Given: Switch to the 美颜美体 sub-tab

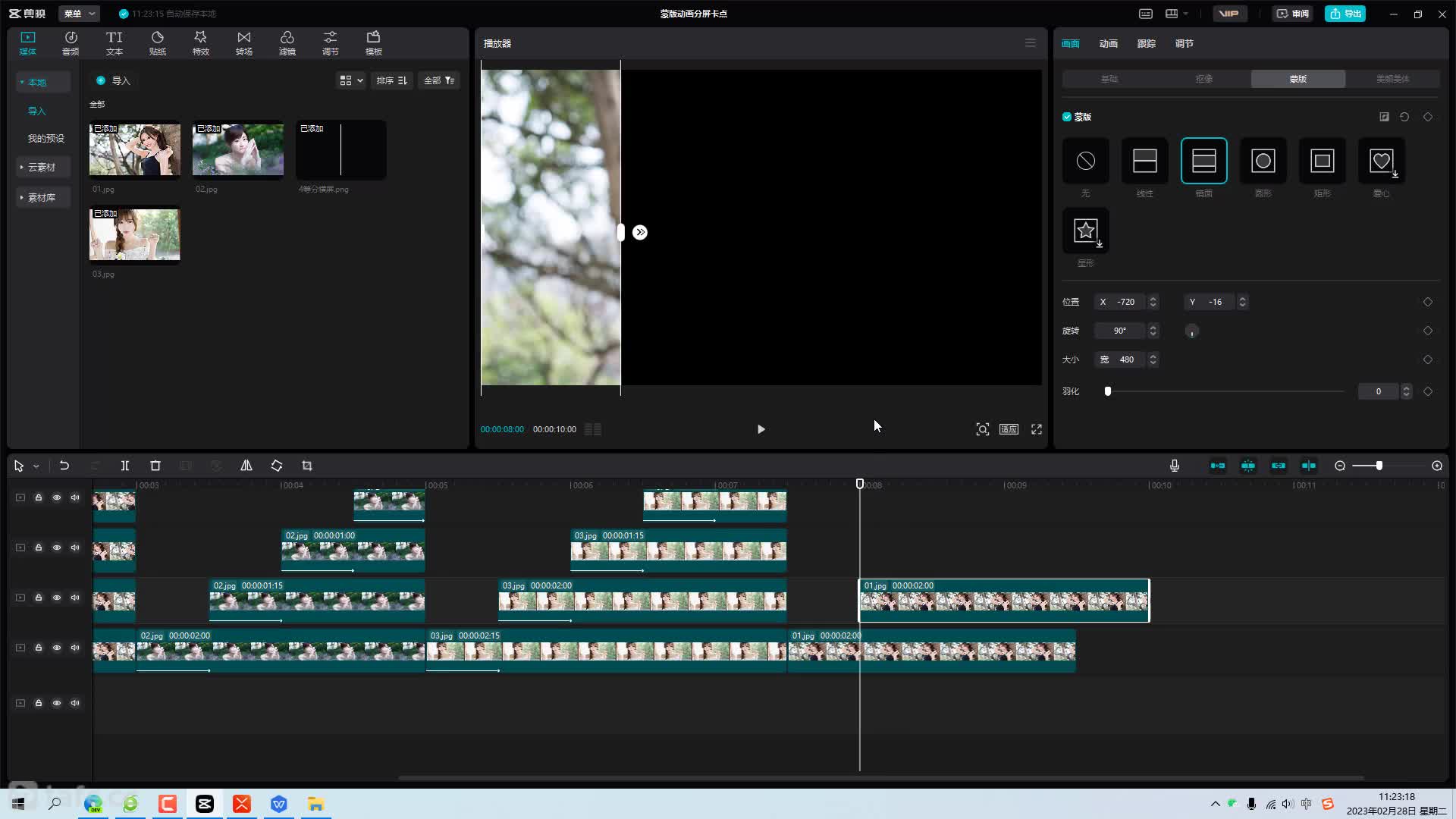Looking at the screenshot, I should (1392, 79).
